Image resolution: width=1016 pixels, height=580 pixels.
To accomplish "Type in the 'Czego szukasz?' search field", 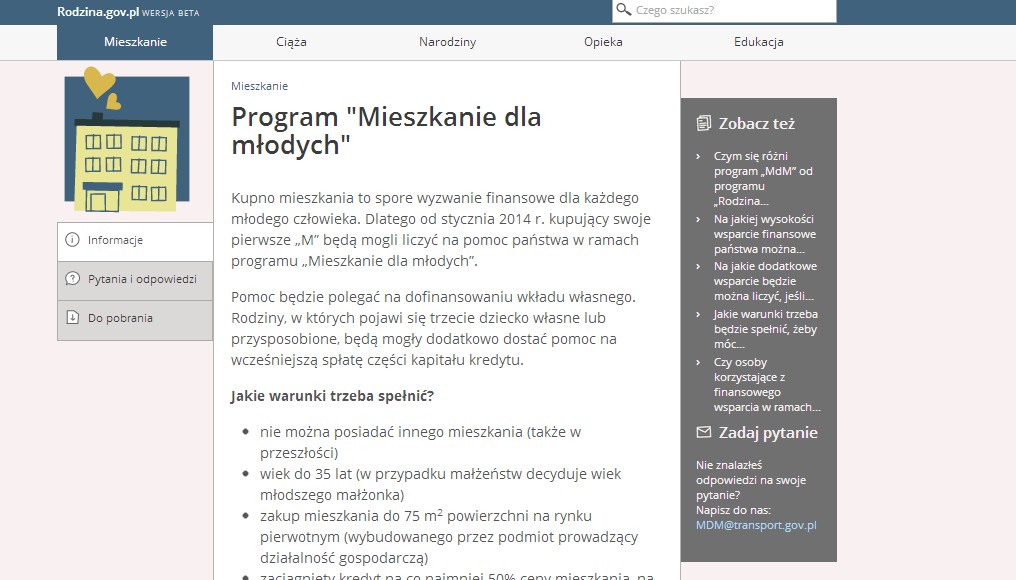I will (732, 10).
